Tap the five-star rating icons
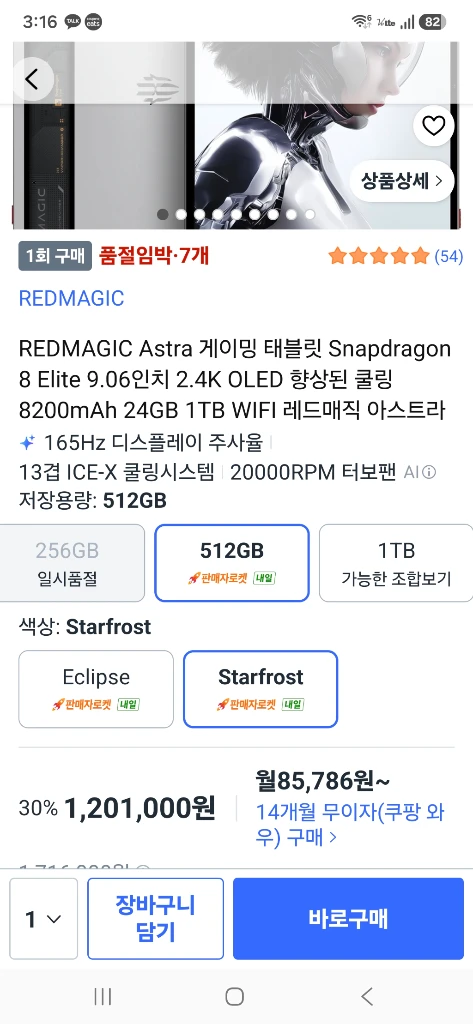 [x=378, y=255]
